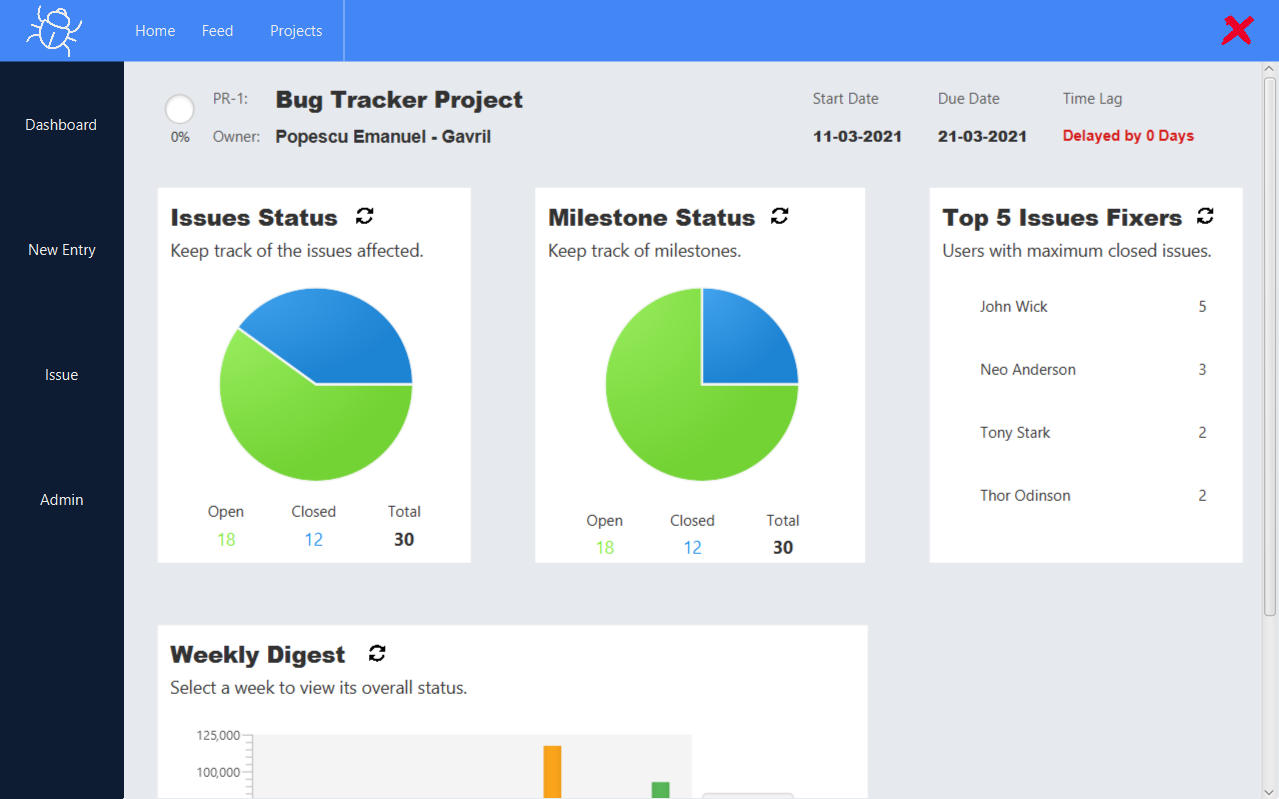
Task: Switch to the Issue section
Action: tap(61, 375)
